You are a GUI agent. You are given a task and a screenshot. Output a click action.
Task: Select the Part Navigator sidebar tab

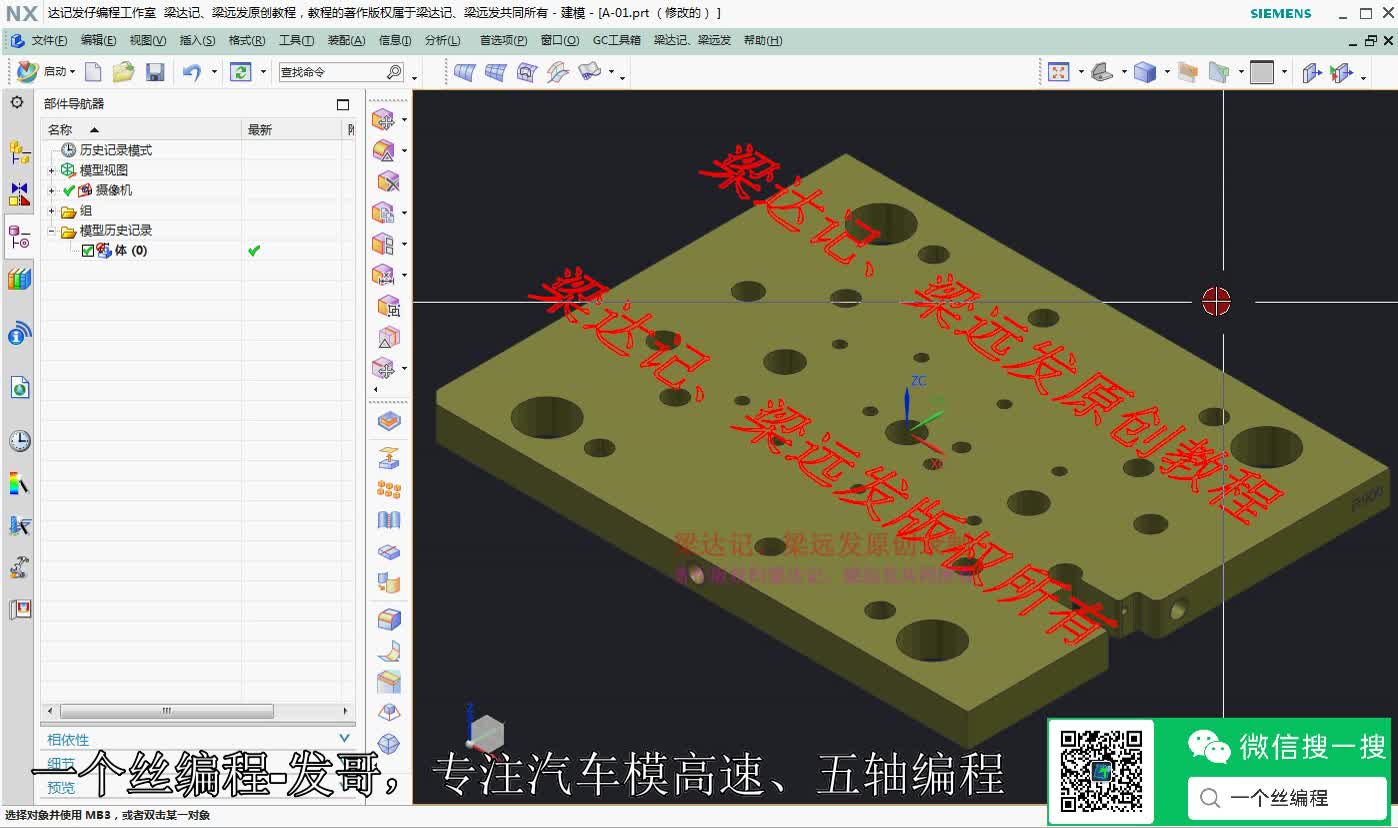(19, 237)
